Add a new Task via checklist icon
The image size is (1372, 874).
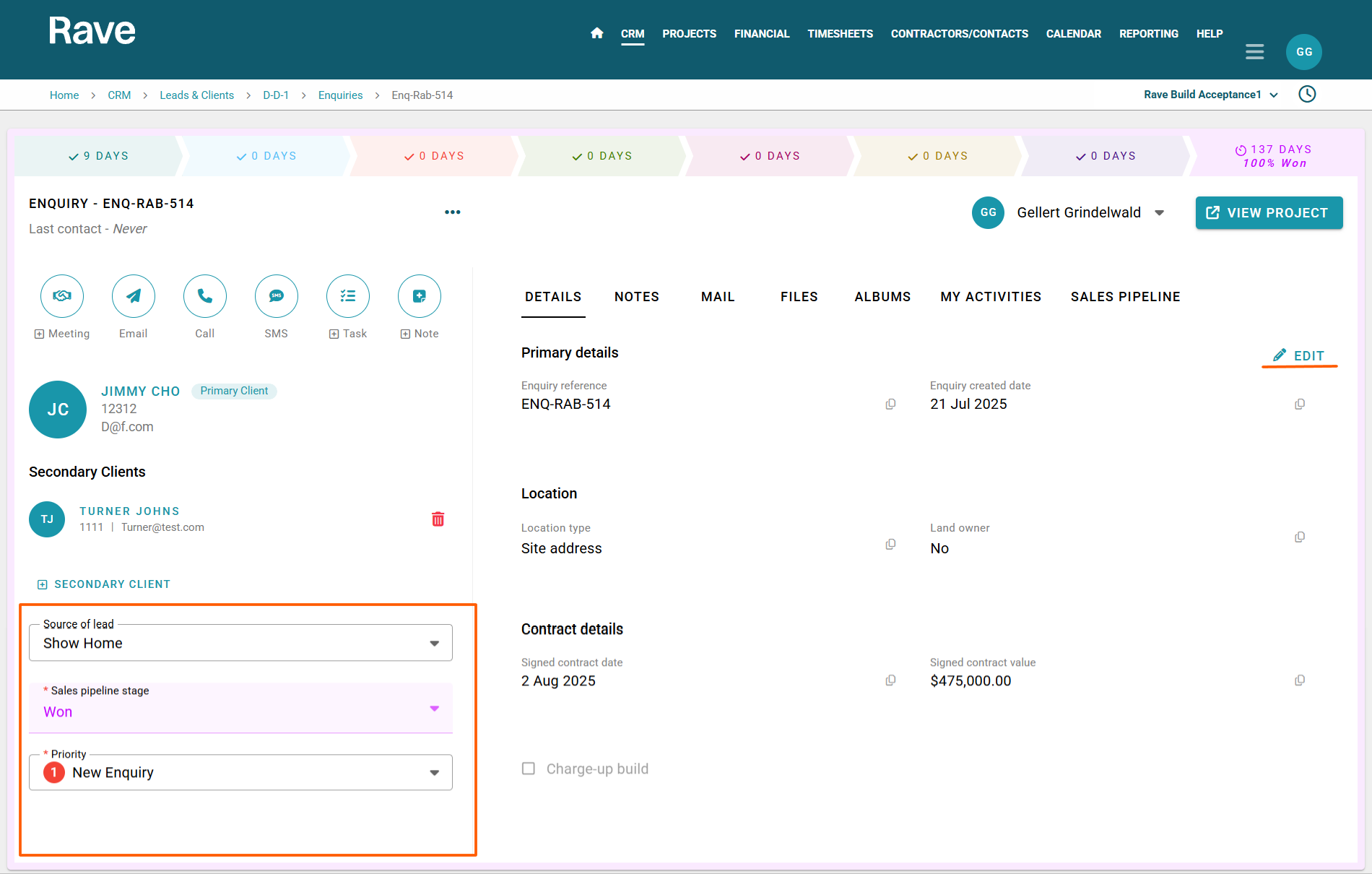(x=348, y=296)
